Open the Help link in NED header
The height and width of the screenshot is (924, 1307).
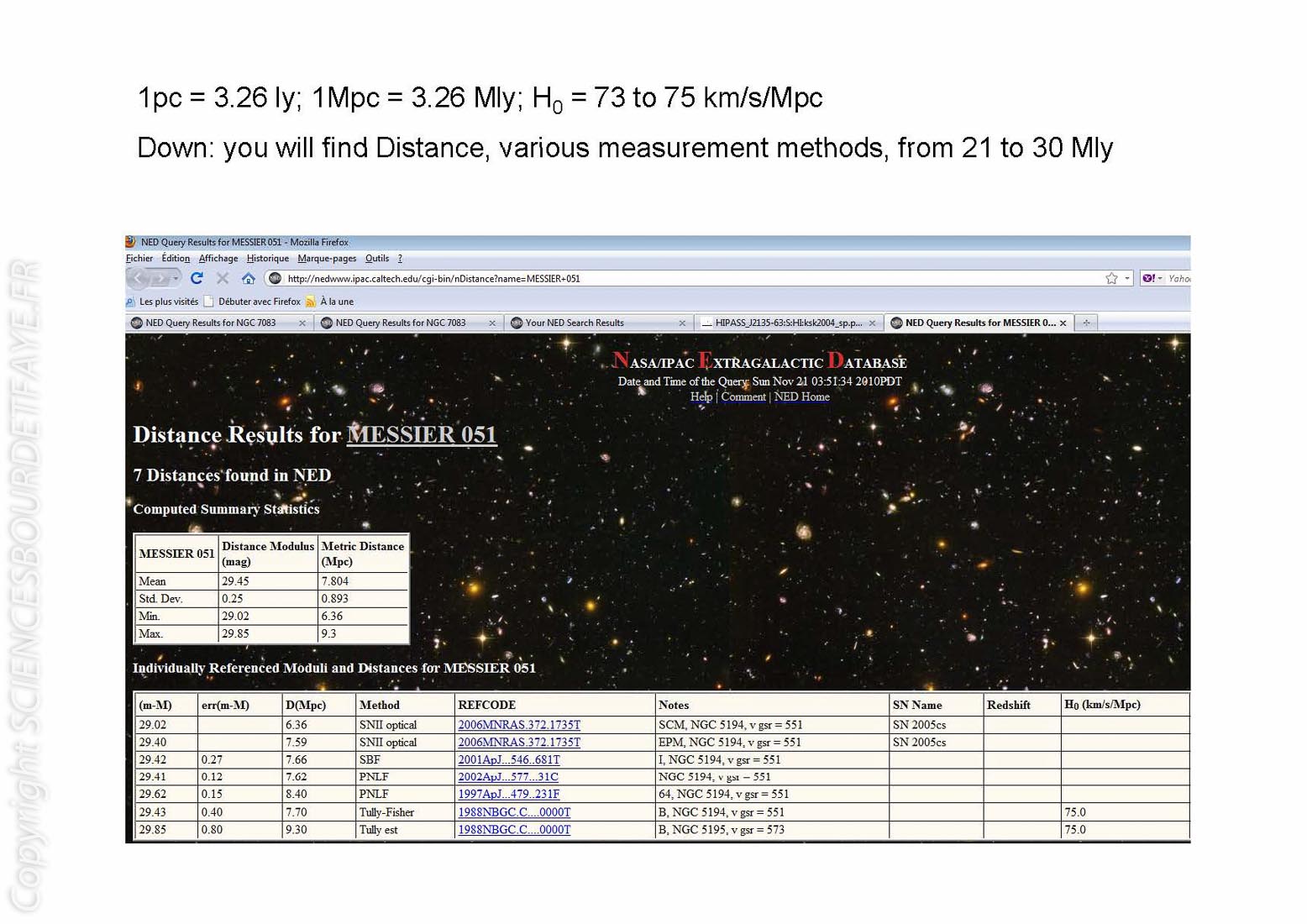click(x=701, y=396)
